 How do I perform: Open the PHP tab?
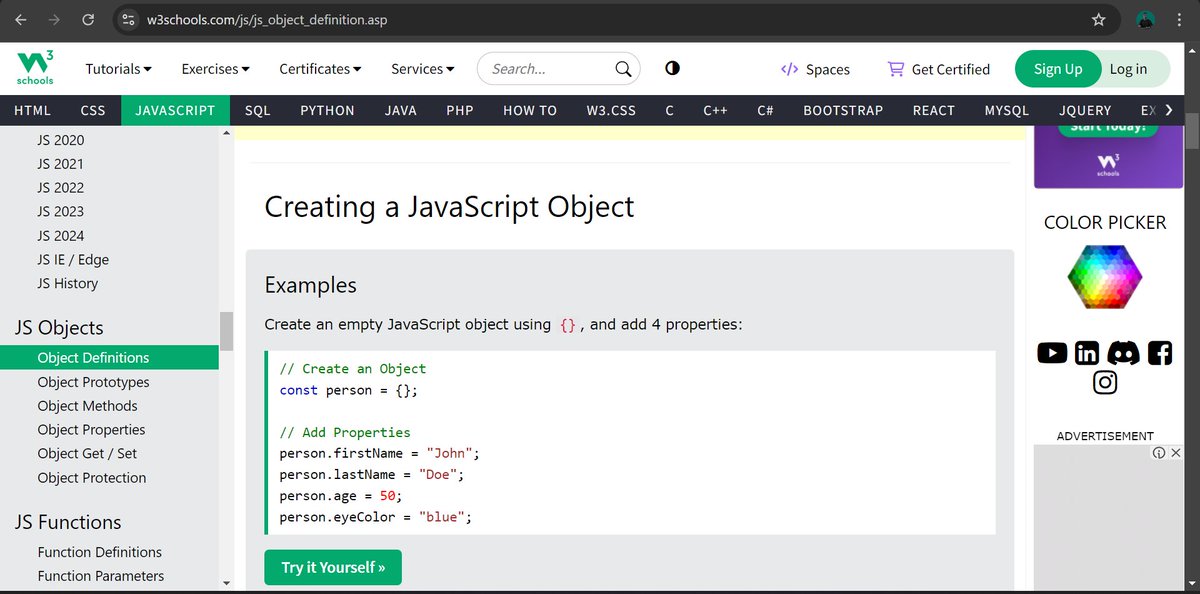tap(460, 110)
